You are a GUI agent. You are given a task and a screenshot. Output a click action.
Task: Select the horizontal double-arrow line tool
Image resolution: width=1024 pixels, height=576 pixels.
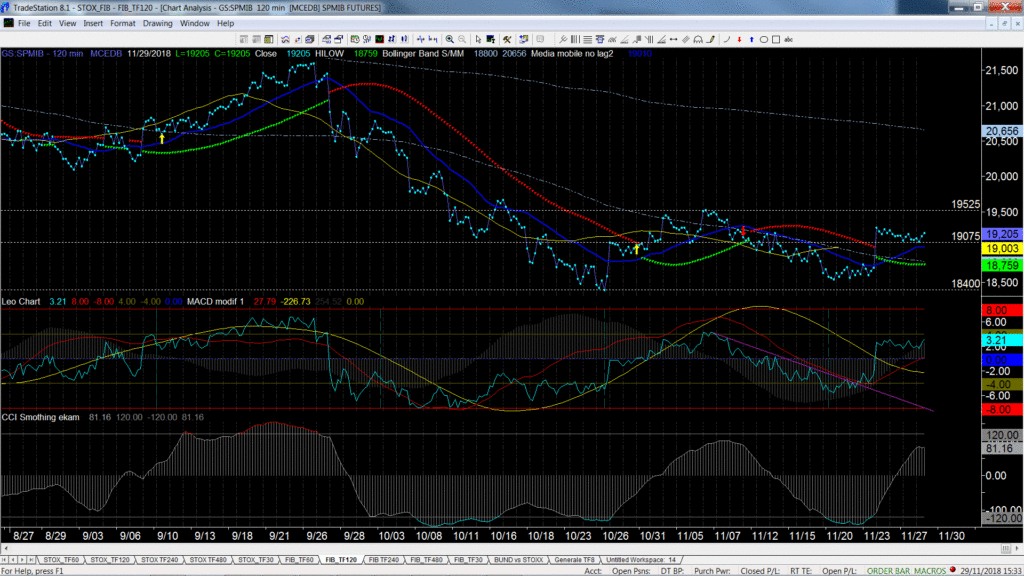point(673,39)
